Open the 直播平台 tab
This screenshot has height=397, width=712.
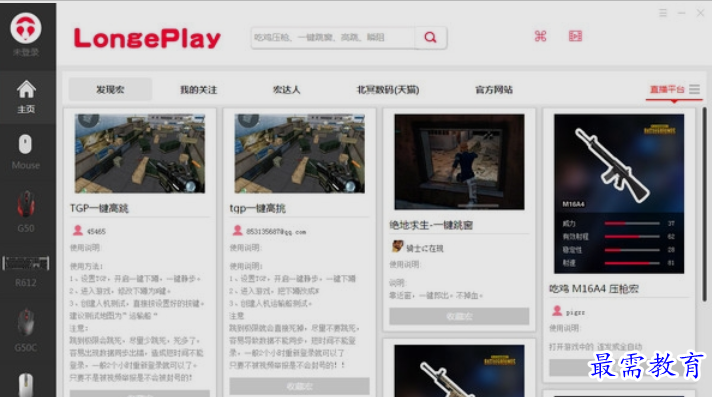667,89
